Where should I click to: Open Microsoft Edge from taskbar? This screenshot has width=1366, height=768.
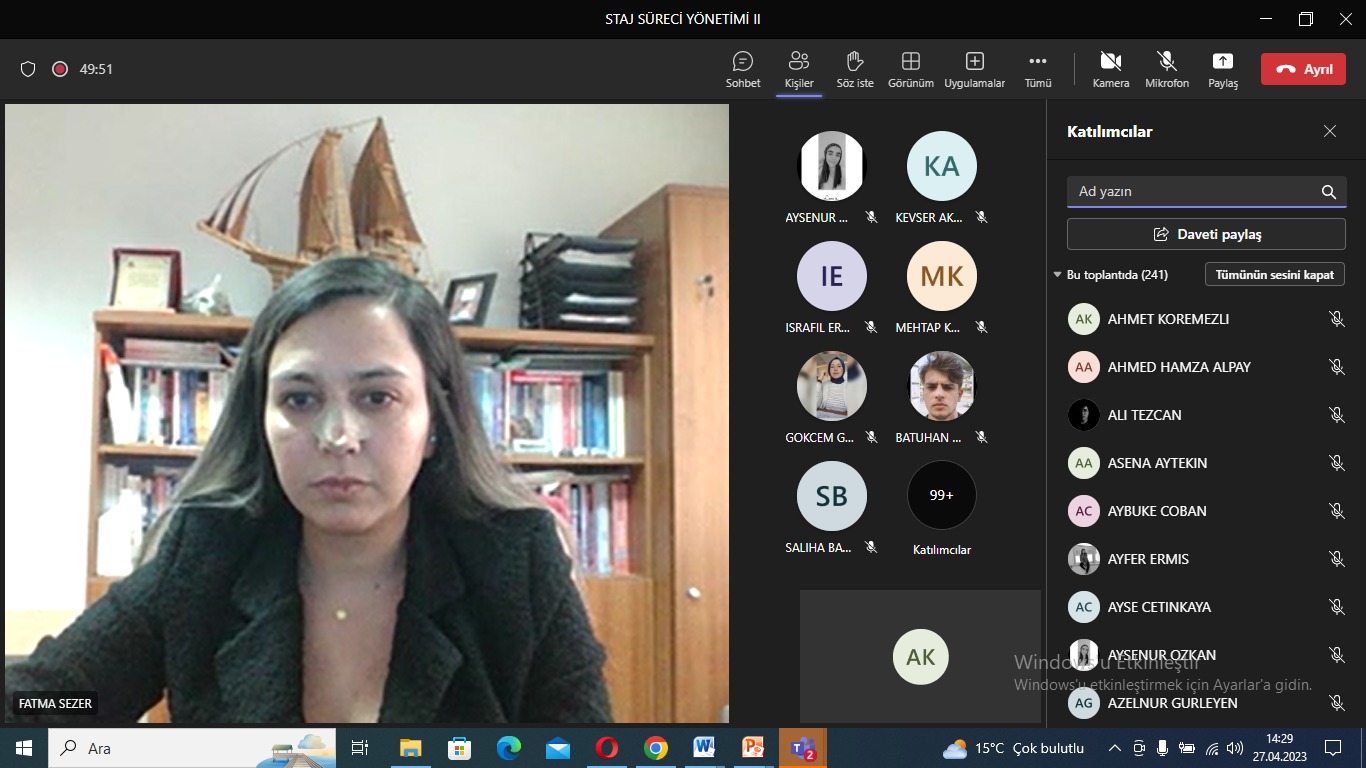pos(509,748)
